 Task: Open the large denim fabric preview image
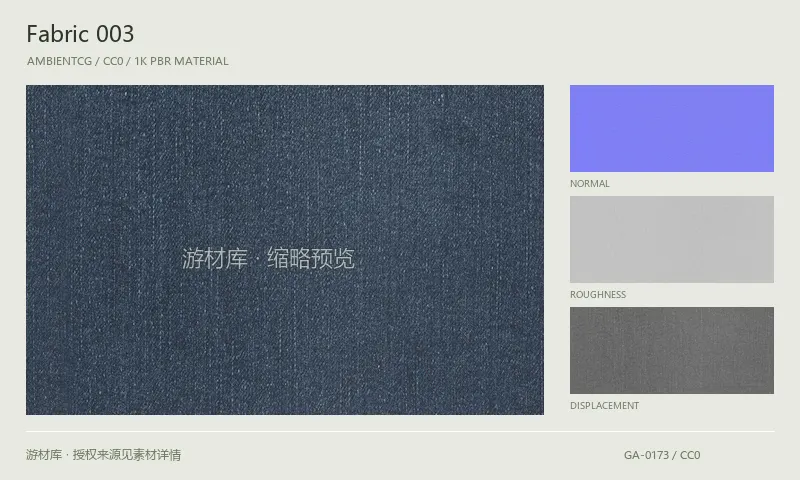285,249
